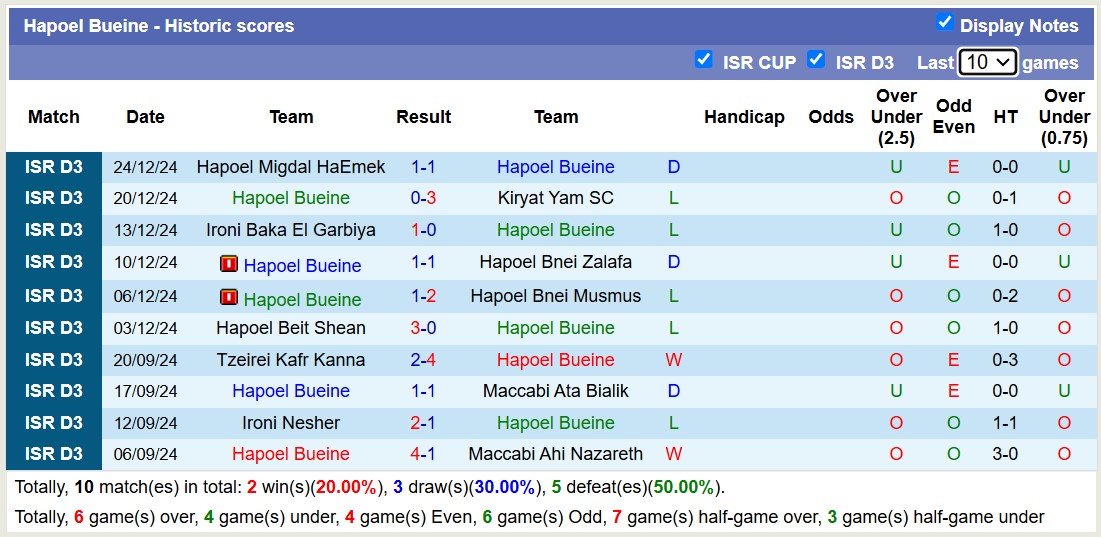Open Hapoel Migdal HaEmek team link
Screen dimensions: 1101x537
(291, 167)
